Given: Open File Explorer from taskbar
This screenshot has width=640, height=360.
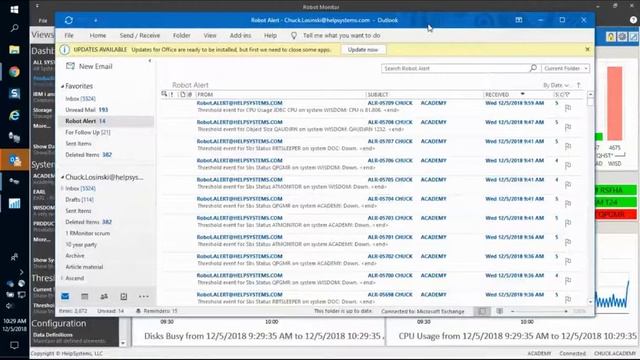Looking at the screenshot, I should (14, 50).
